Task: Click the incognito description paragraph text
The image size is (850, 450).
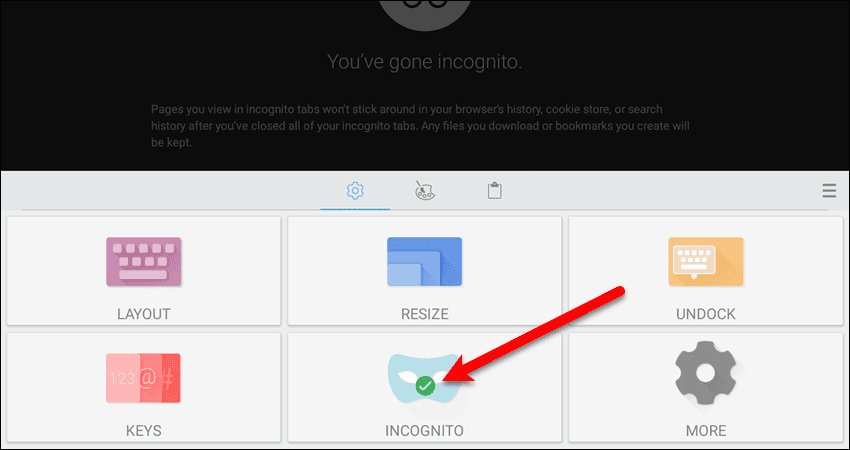Action: 420,127
